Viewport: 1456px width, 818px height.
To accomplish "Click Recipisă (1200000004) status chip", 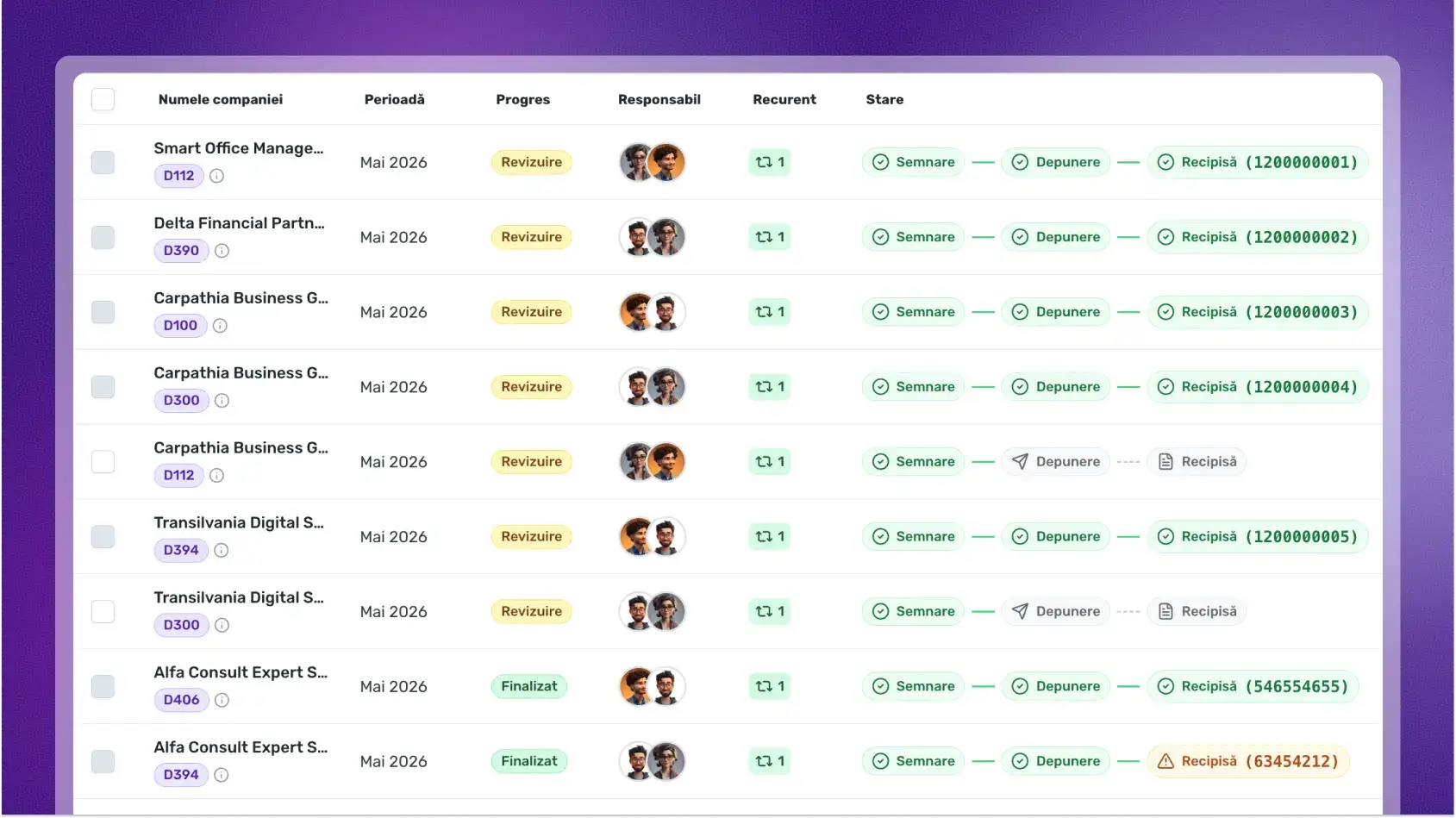I will coord(1258,387).
